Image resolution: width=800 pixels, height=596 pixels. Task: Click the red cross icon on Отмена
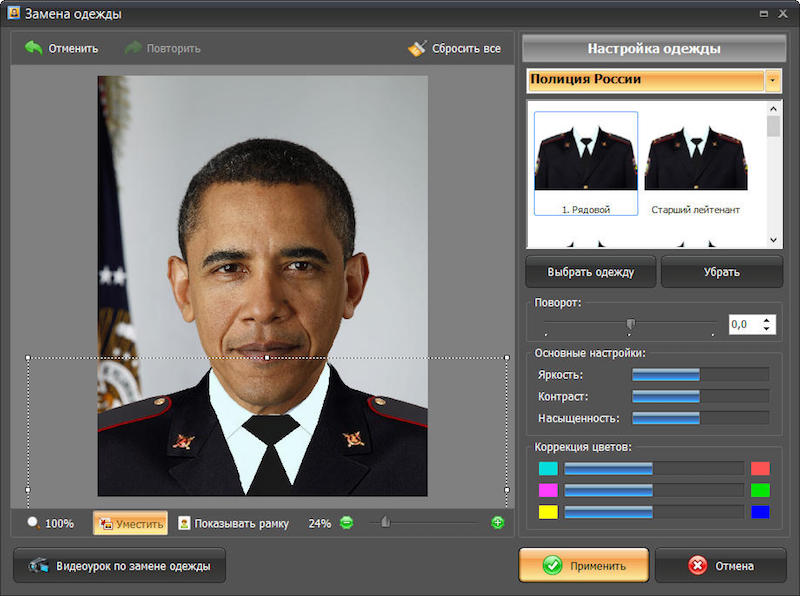(697, 565)
